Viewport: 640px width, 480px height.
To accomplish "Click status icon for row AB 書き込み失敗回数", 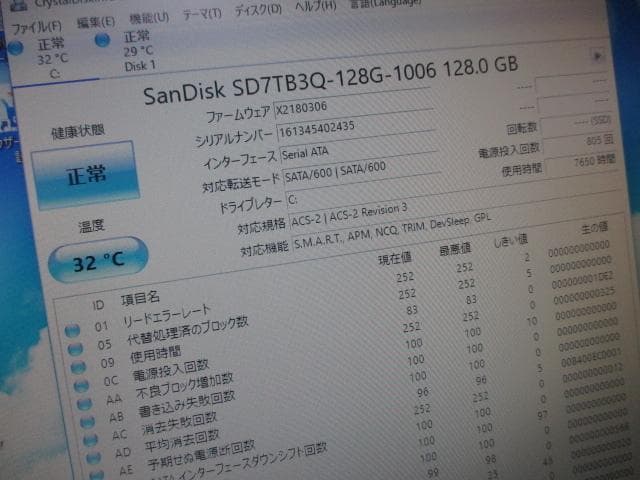I will pyautogui.click(x=87, y=422).
